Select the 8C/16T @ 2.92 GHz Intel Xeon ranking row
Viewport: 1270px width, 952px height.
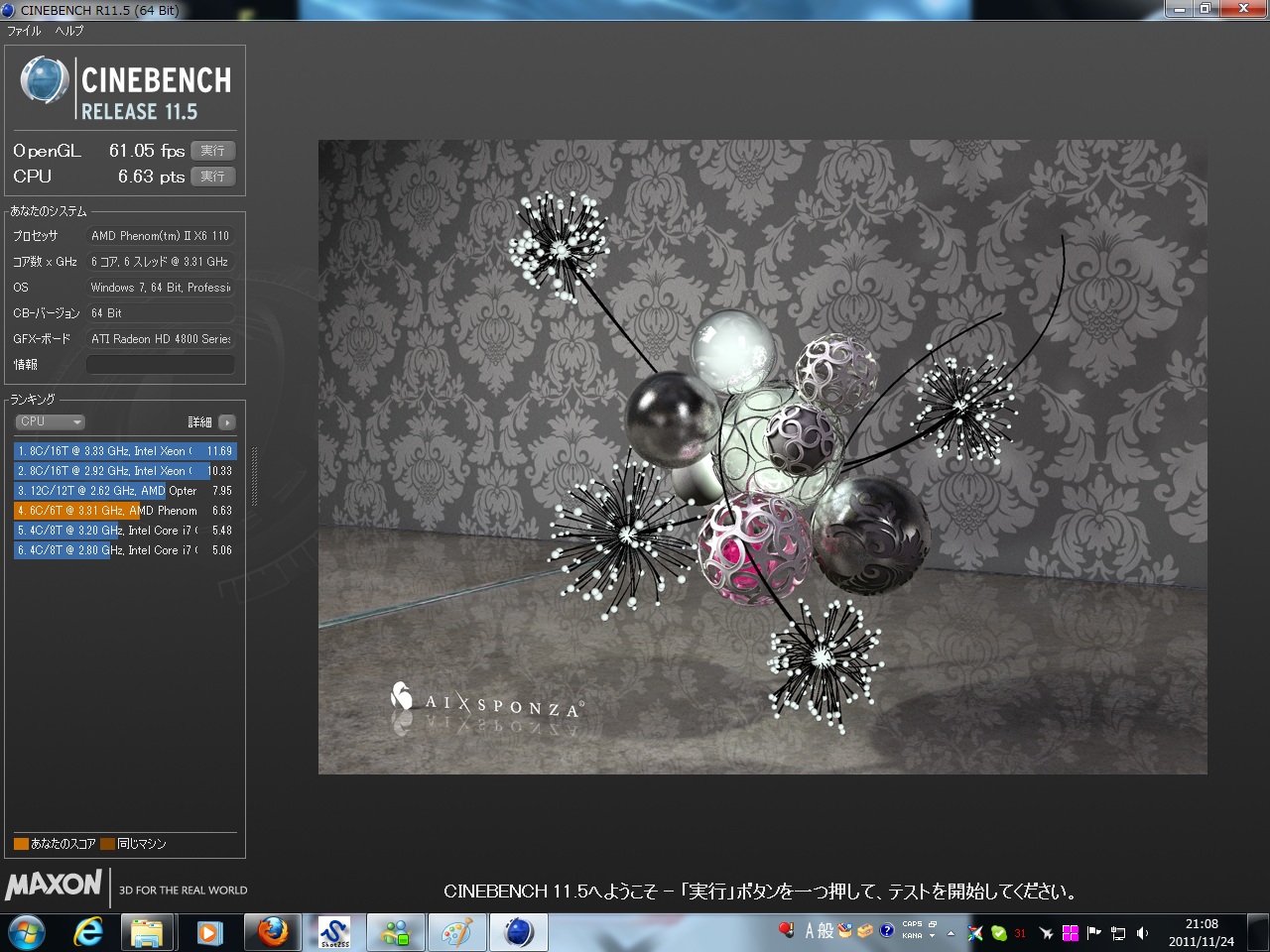(x=125, y=471)
